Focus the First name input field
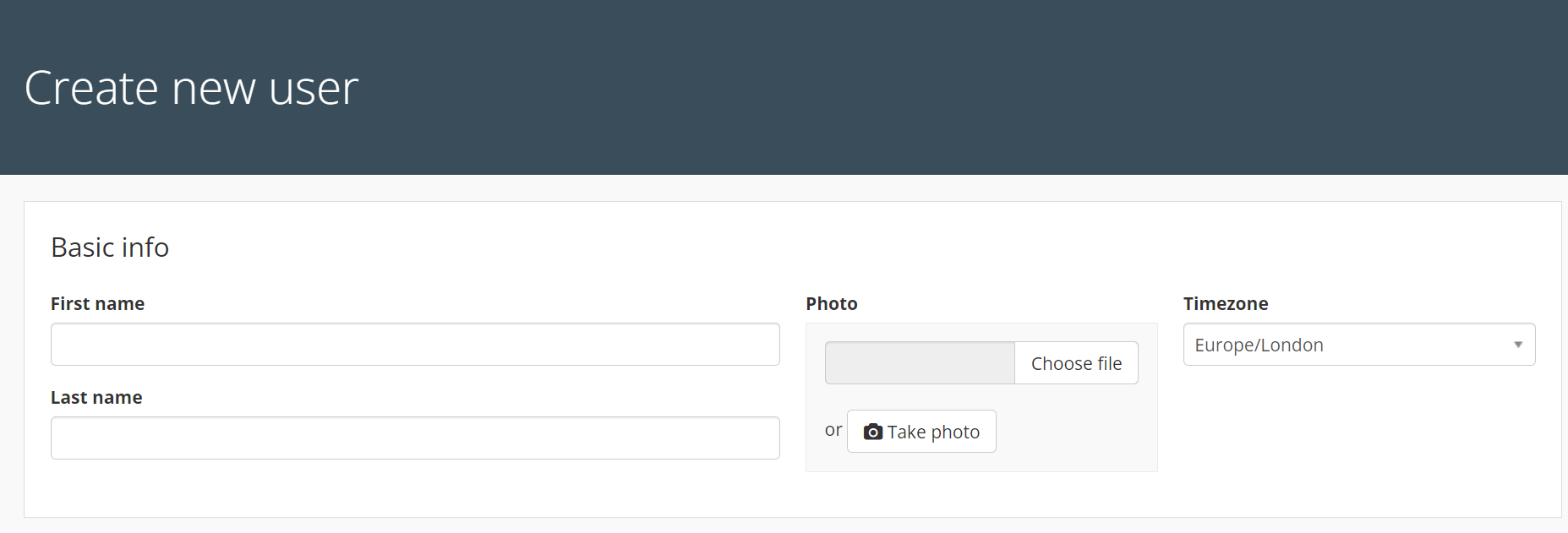This screenshot has height=533, width=1568. (415, 344)
